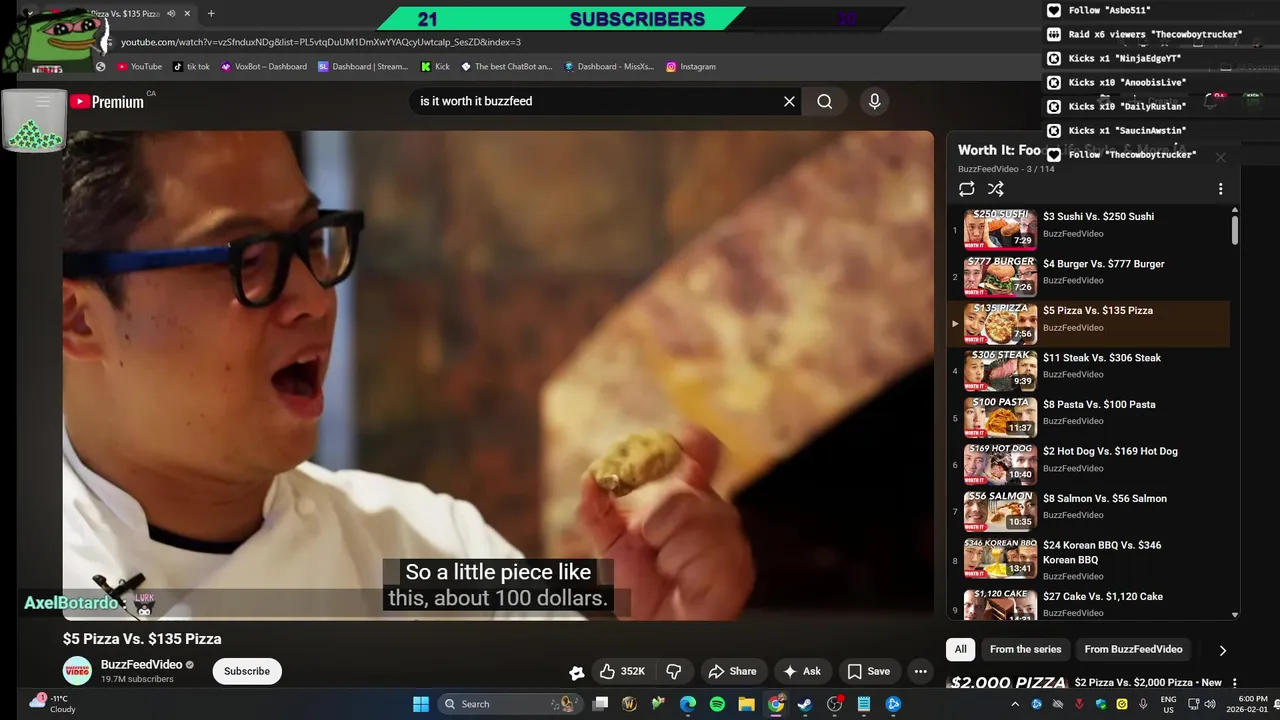
Task: Open more actions ellipsis under video
Action: click(920, 671)
